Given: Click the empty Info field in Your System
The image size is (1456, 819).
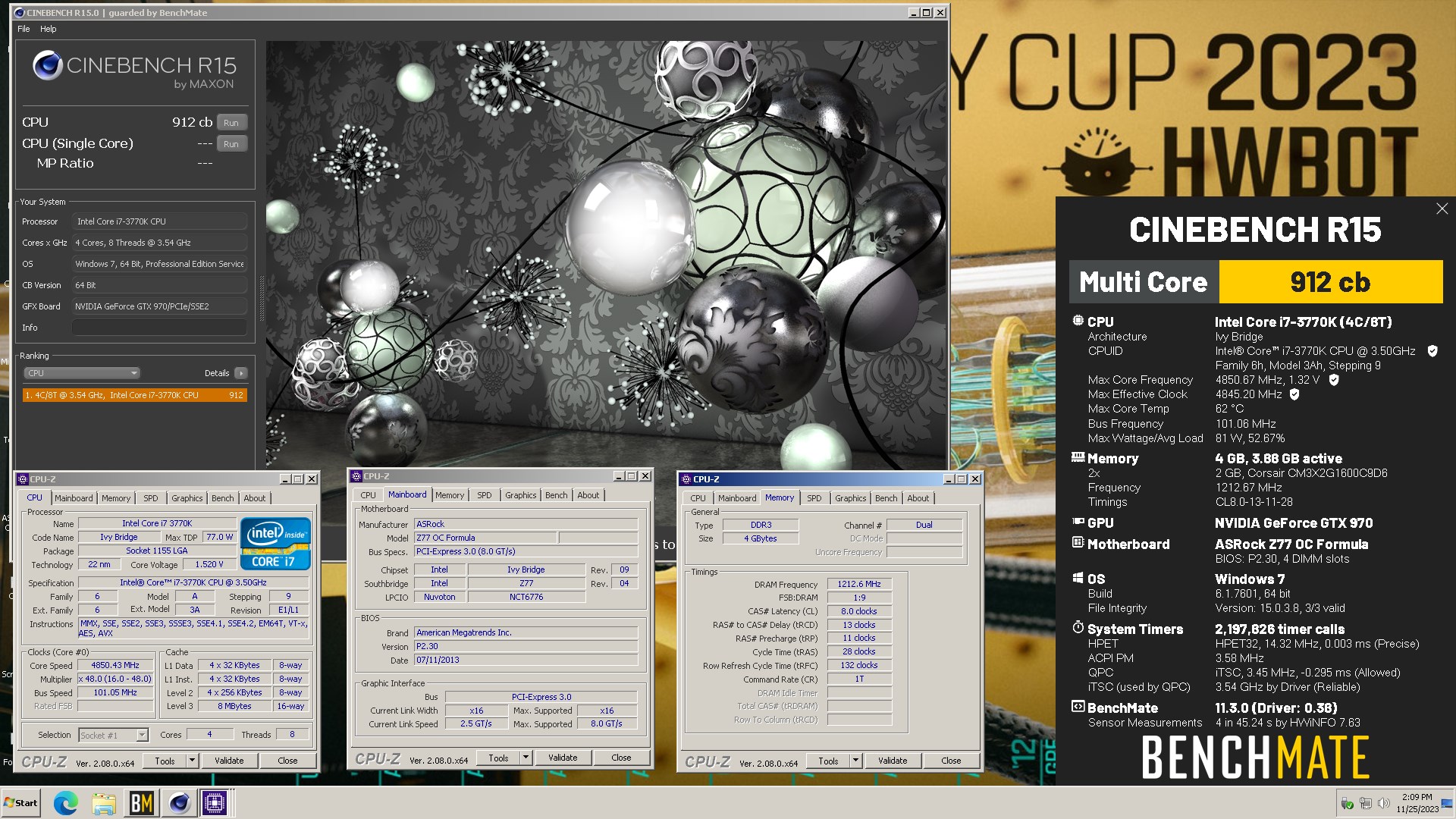Looking at the screenshot, I should tap(159, 328).
